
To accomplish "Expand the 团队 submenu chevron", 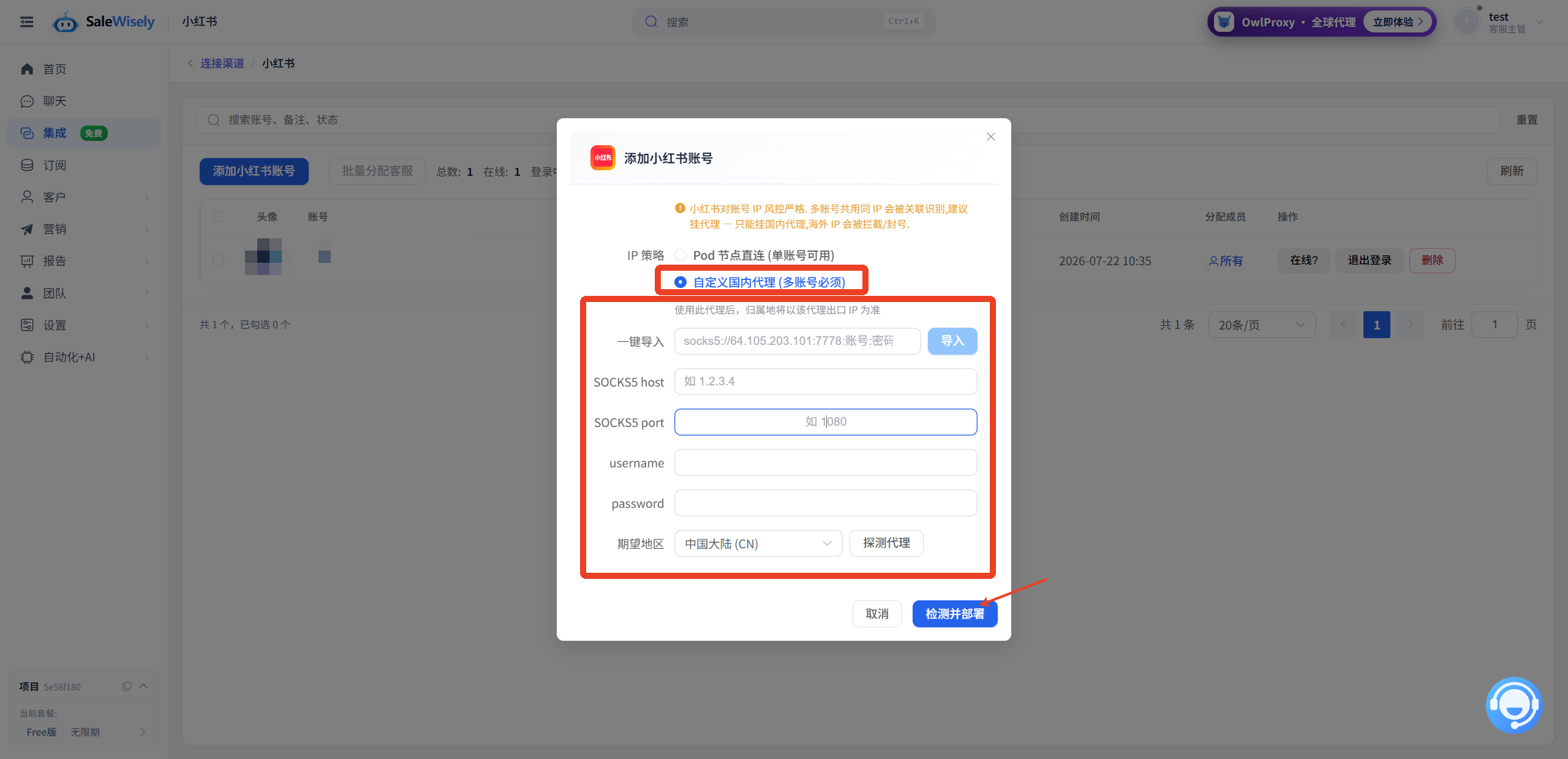I will click(148, 293).
